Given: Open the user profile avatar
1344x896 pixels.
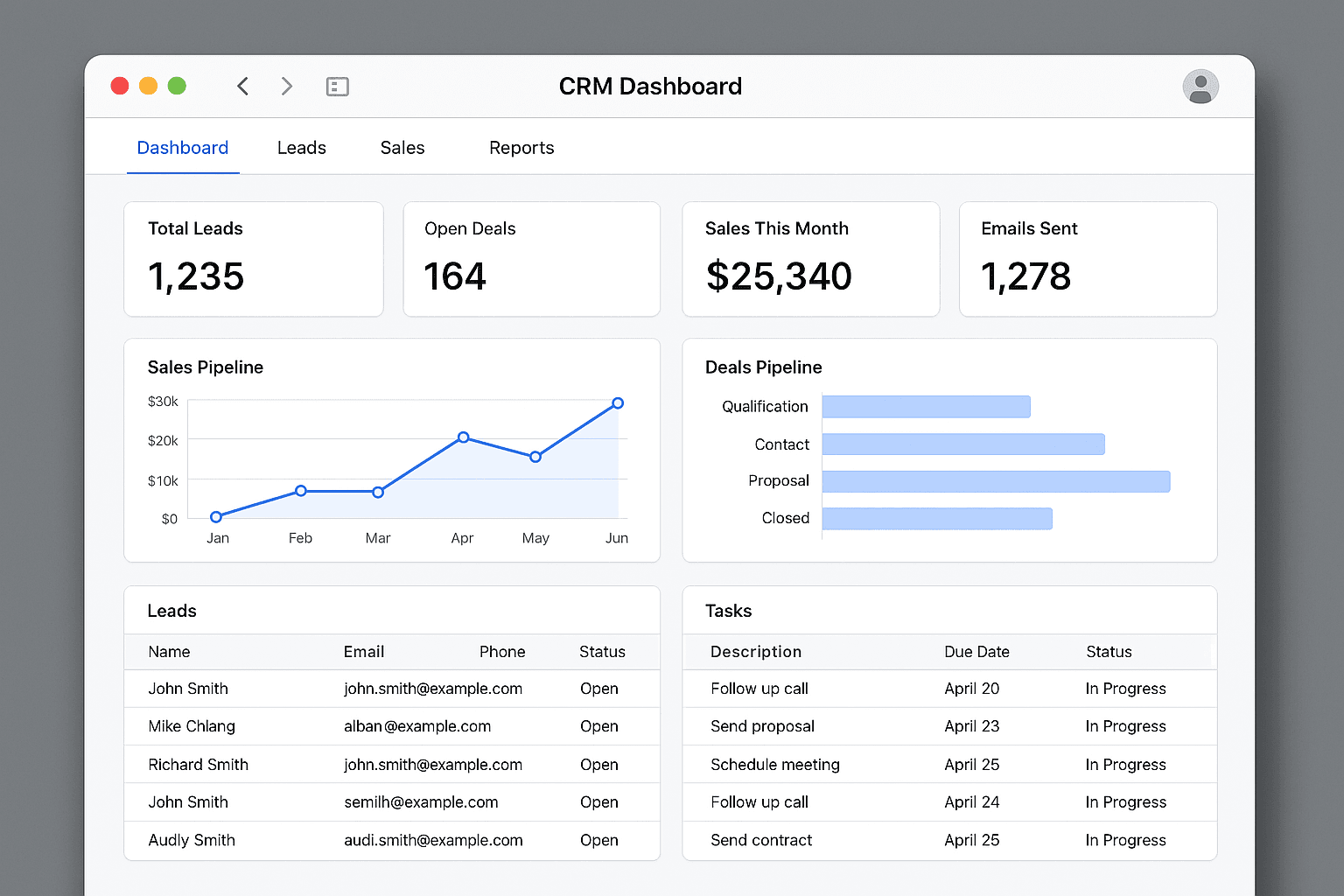Looking at the screenshot, I should 1200,87.
